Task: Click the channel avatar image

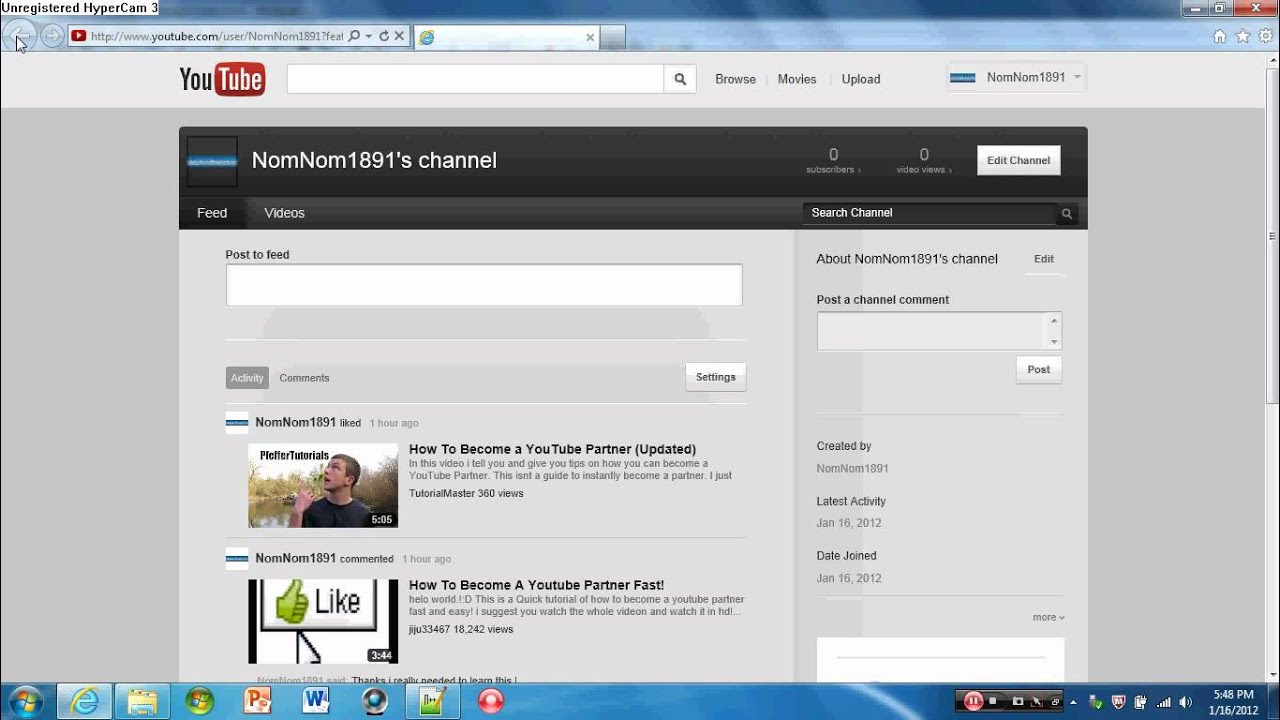Action: pyautogui.click(x=212, y=161)
